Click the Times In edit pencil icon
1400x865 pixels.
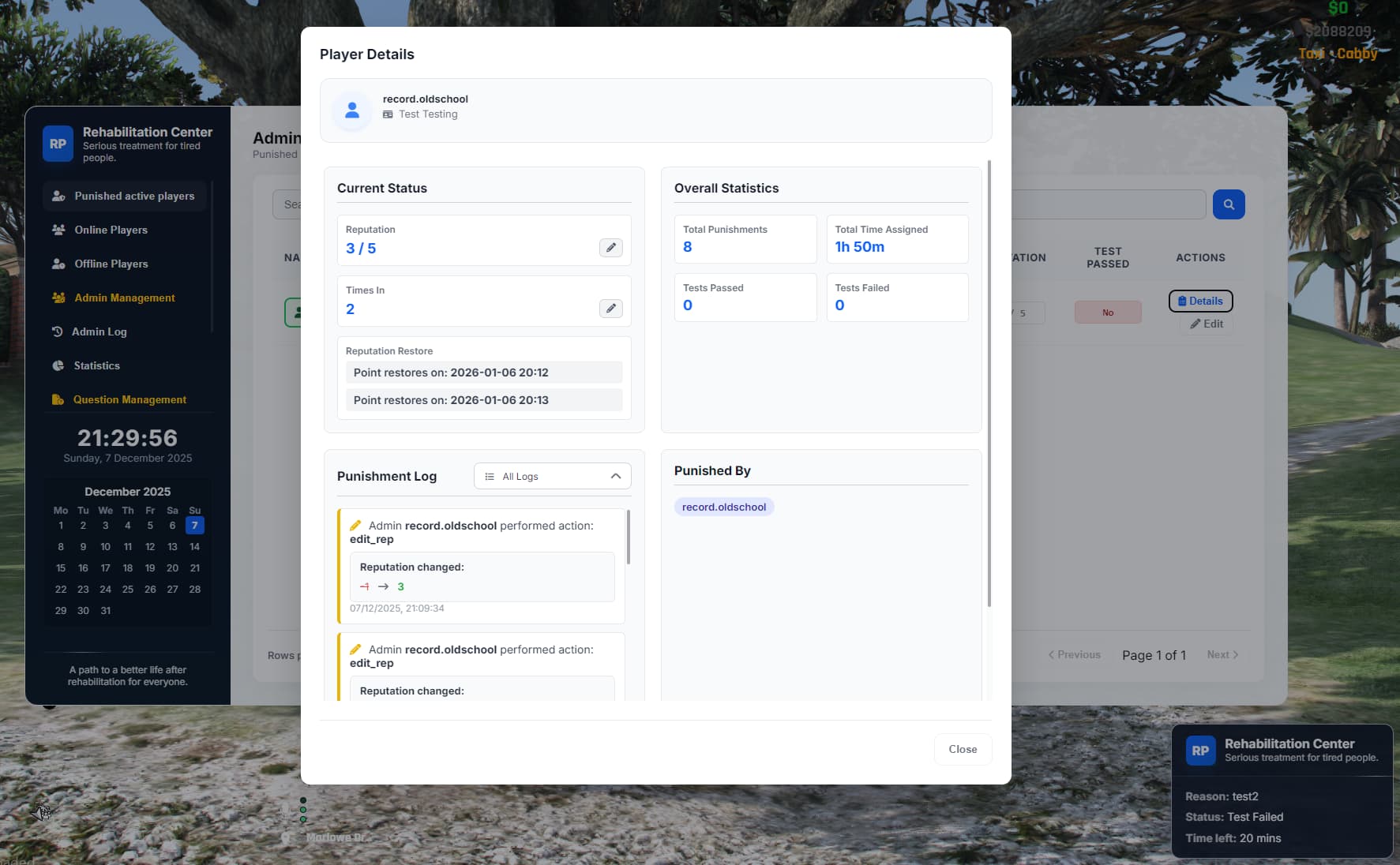coord(610,309)
